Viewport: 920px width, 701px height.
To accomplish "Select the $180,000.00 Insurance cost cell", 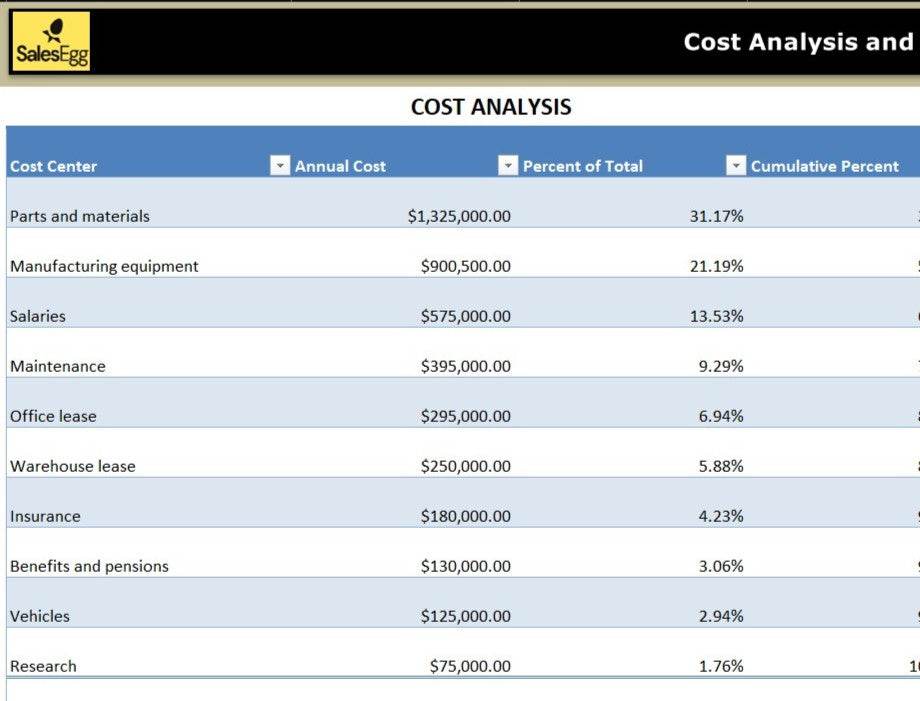I will click(465, 516).
